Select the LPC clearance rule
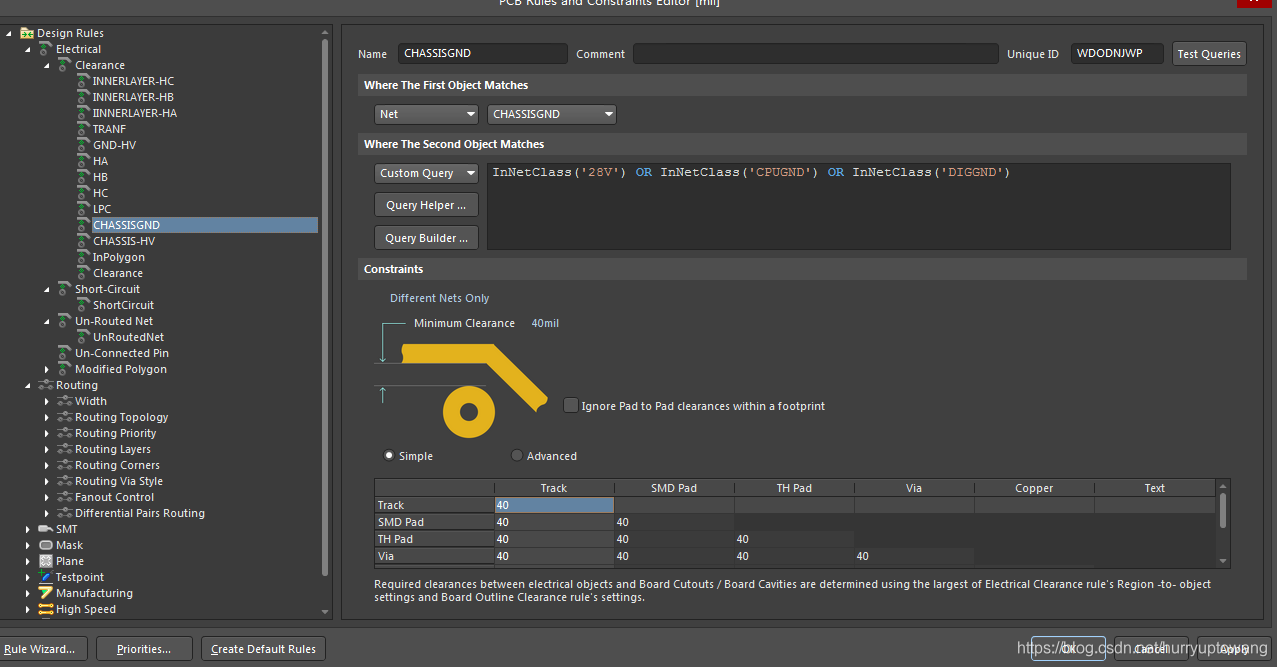The image size is (1277, 667). 102,209
